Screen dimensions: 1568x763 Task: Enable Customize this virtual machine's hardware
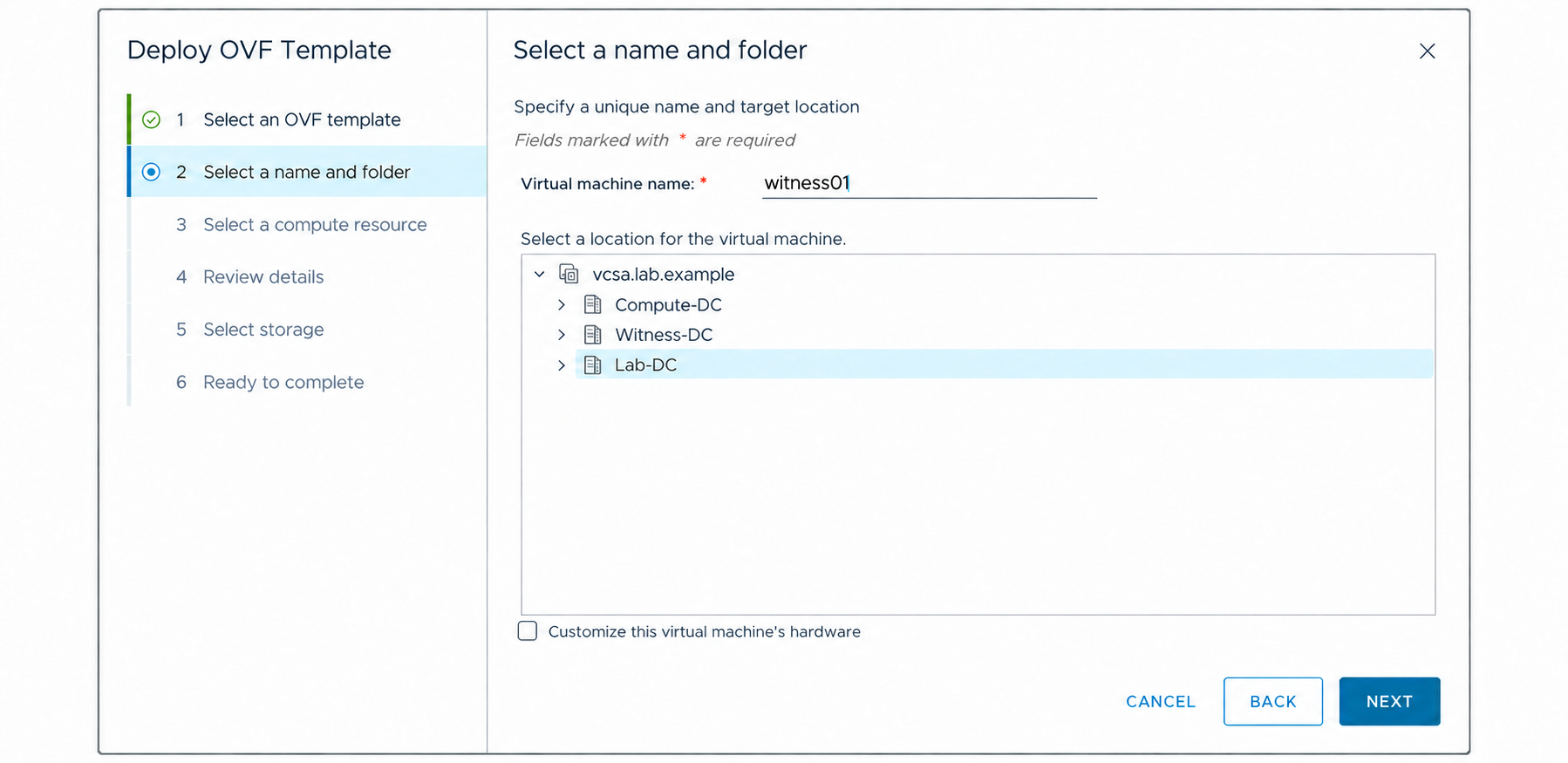528,630
